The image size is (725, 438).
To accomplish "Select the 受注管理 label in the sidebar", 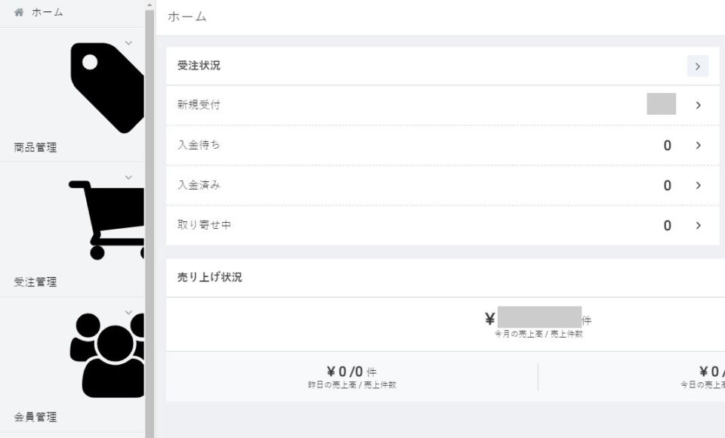I will [x=35, y=283].
